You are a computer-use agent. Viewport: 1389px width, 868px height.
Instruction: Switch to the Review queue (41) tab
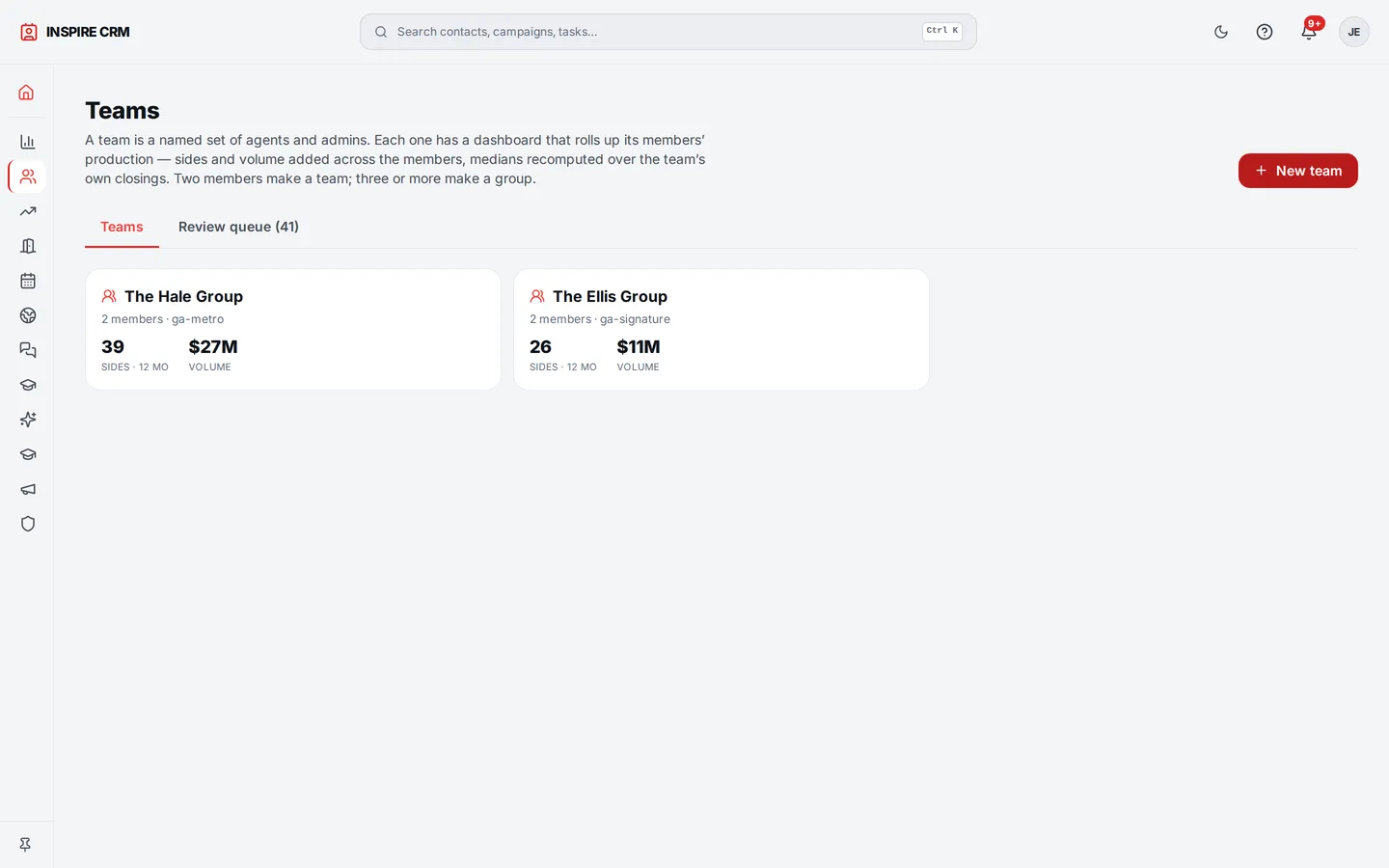(238, 227)
